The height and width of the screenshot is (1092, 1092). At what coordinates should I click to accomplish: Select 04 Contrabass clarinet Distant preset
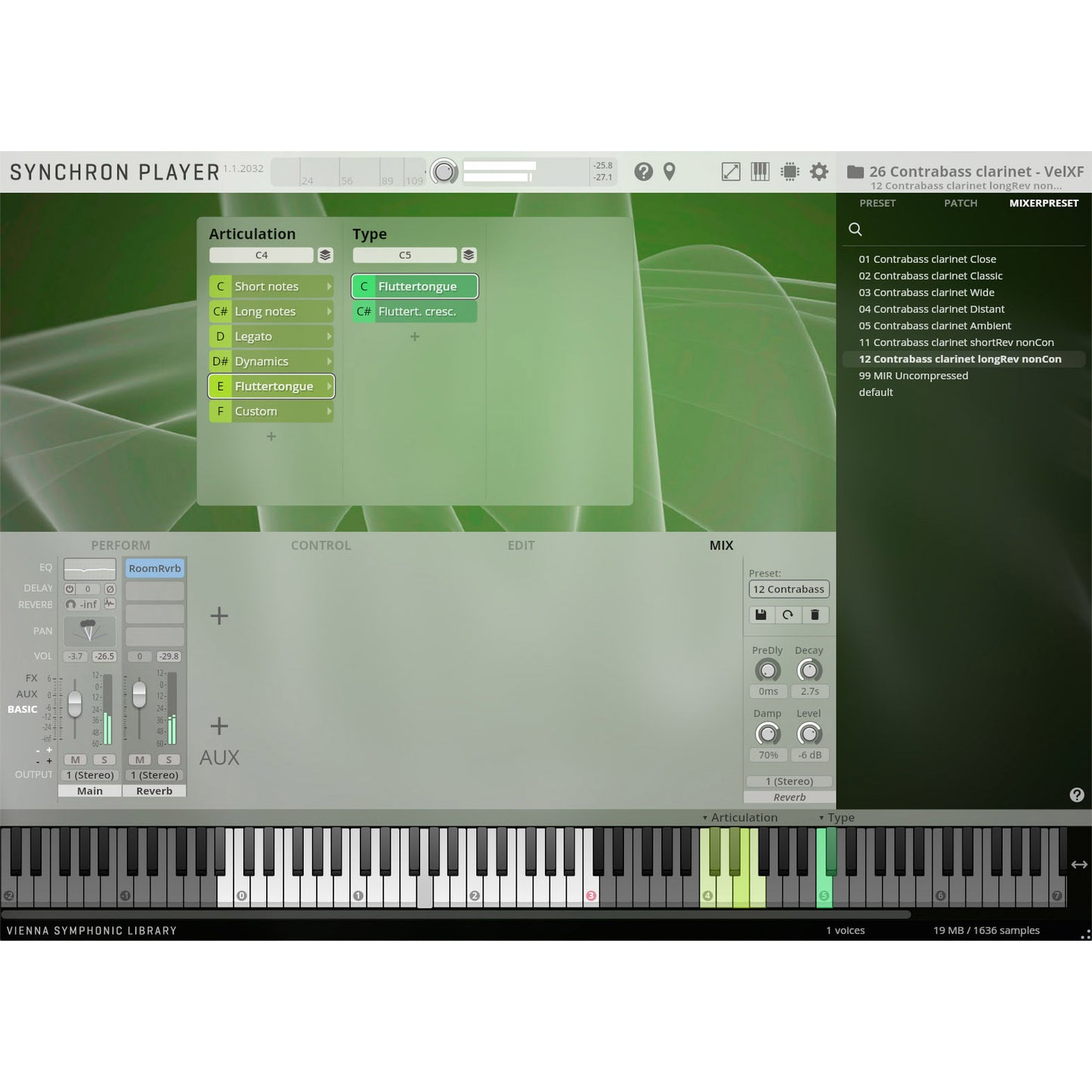click(931, 309)
